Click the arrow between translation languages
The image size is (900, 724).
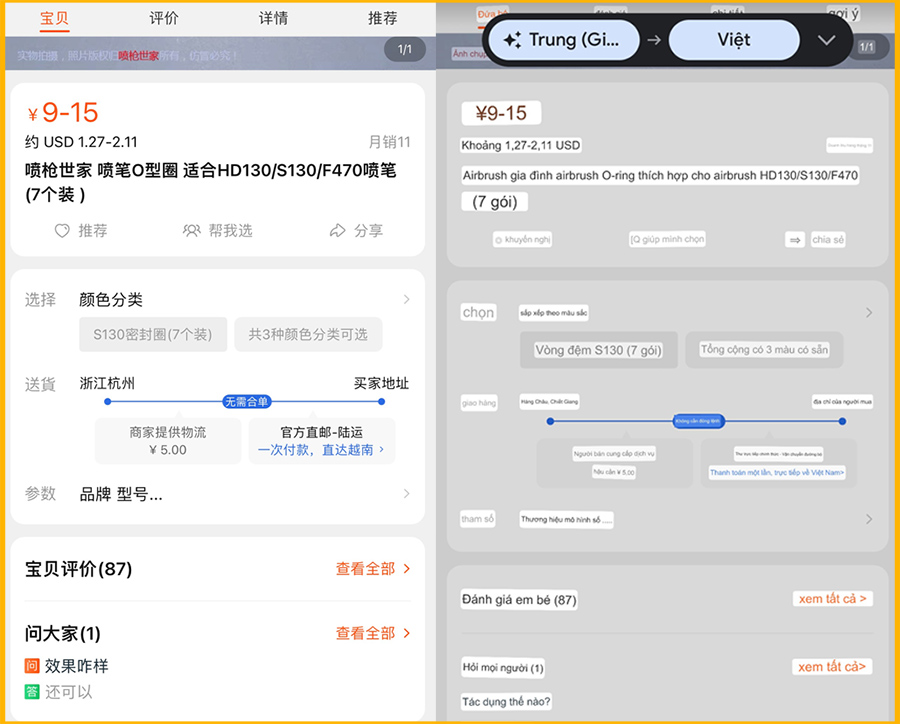[x=653, y=41]
